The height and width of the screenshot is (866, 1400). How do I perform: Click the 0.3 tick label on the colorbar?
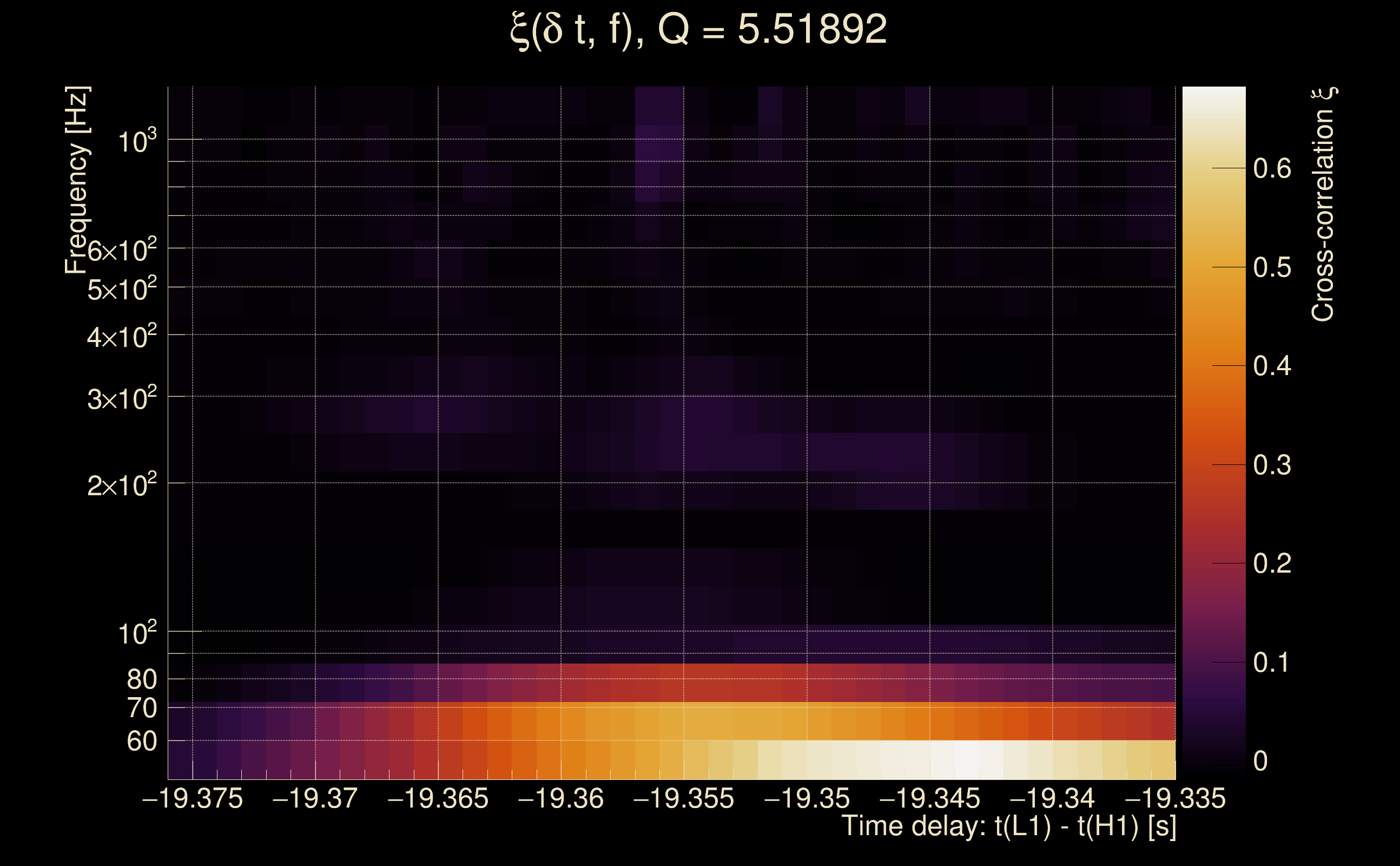tap(1272, 465)
